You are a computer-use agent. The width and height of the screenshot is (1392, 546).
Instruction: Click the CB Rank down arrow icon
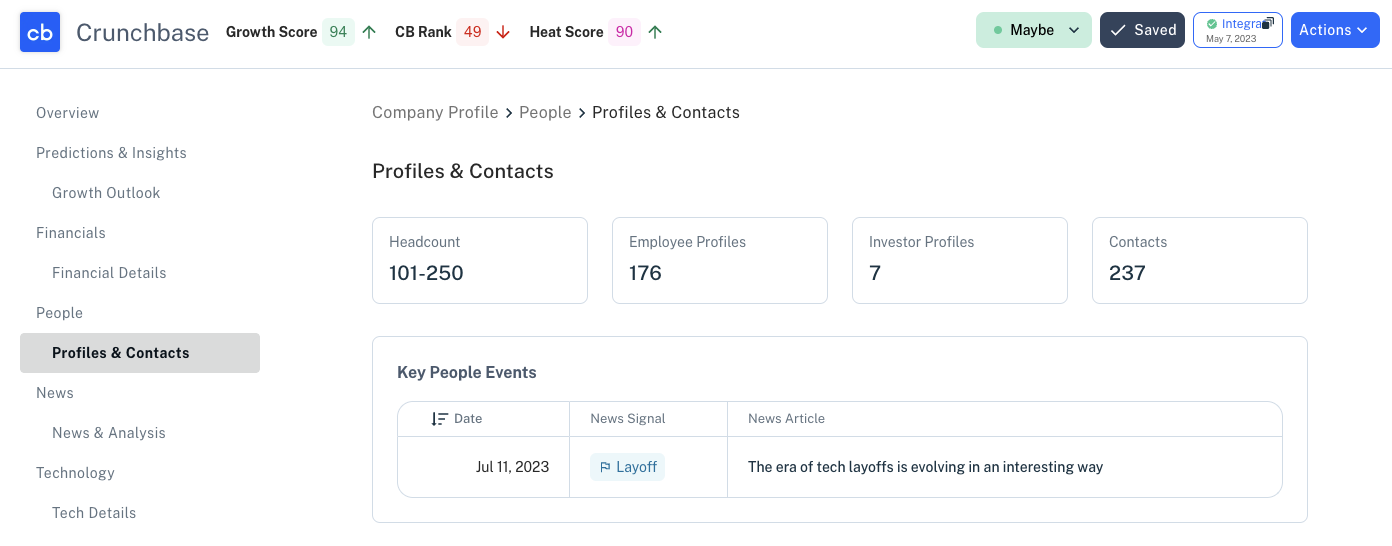coord(503,32)
